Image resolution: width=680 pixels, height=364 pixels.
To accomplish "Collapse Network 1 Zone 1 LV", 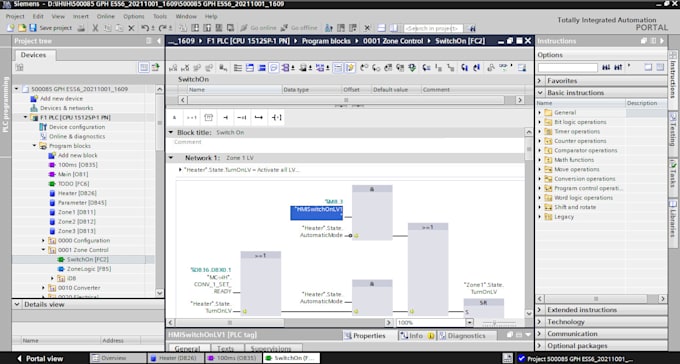I will (x=170, y=158).
